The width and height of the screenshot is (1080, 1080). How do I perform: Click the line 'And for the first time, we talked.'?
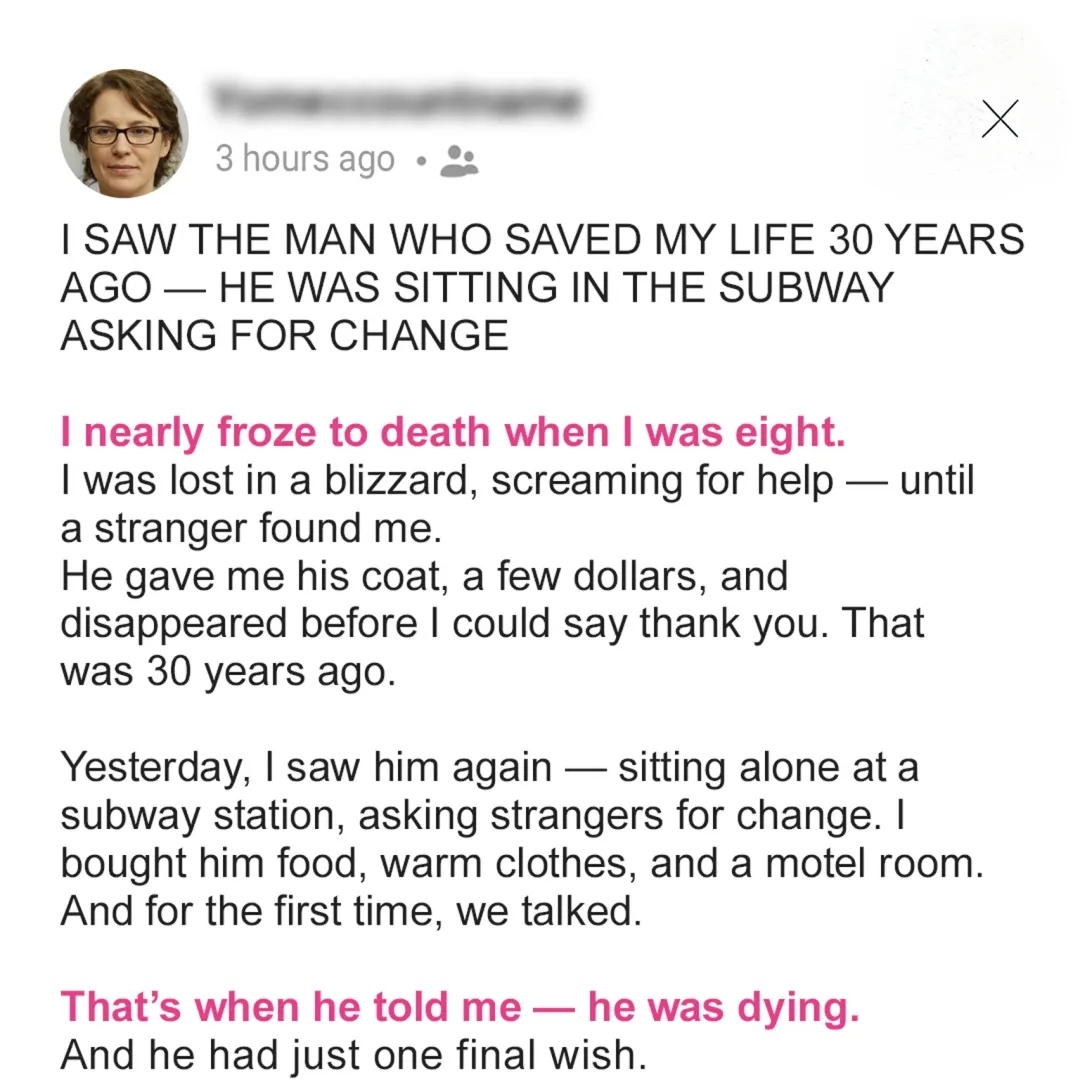351,911
